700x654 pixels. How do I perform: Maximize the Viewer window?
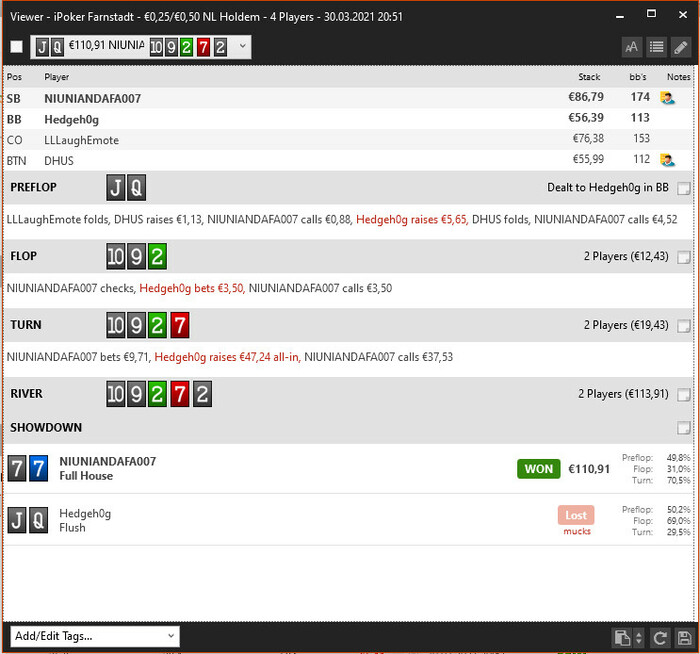pos(651,14)
